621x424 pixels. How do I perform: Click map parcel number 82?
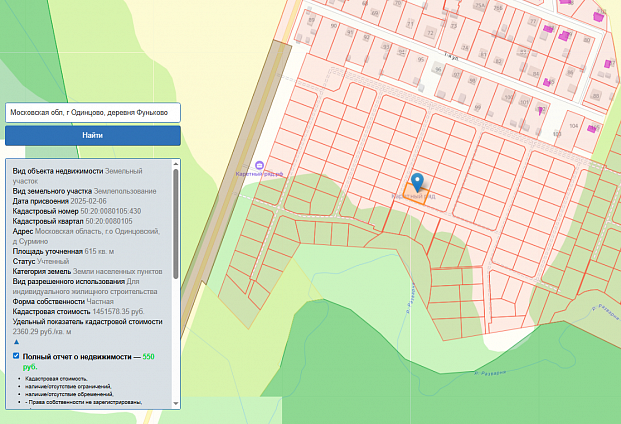(x=499, y=61)
